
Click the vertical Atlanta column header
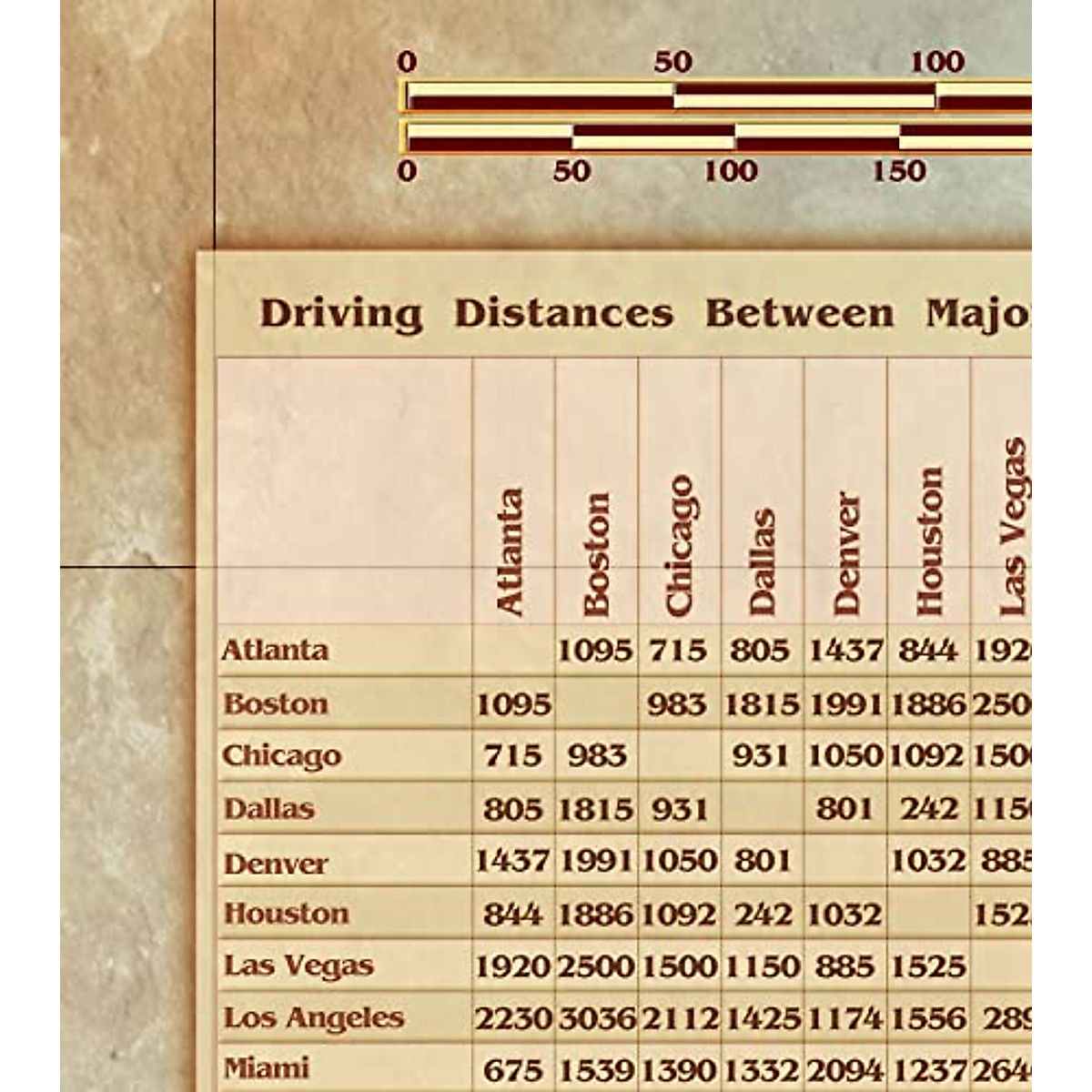511,551
